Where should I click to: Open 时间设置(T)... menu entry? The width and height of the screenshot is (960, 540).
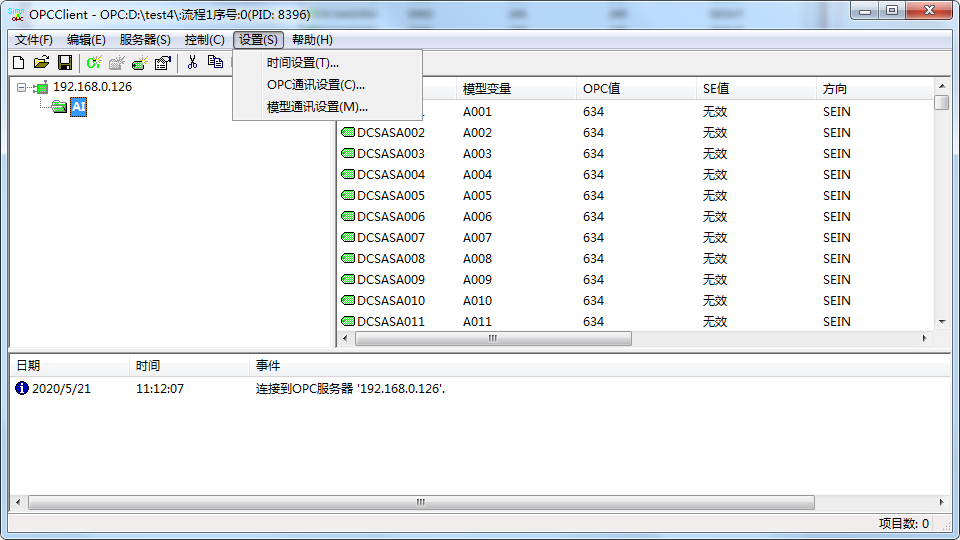click(302, 63)
